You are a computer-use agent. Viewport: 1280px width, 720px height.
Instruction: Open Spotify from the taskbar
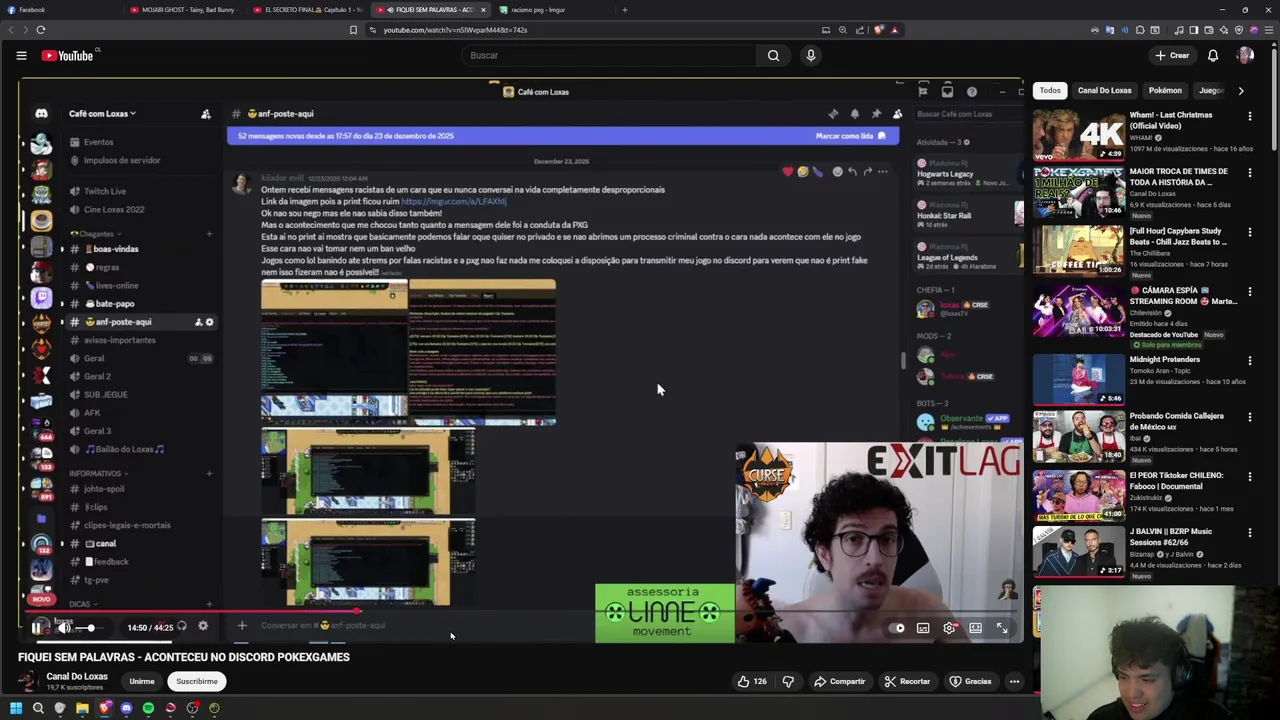(x=148, y=708)
